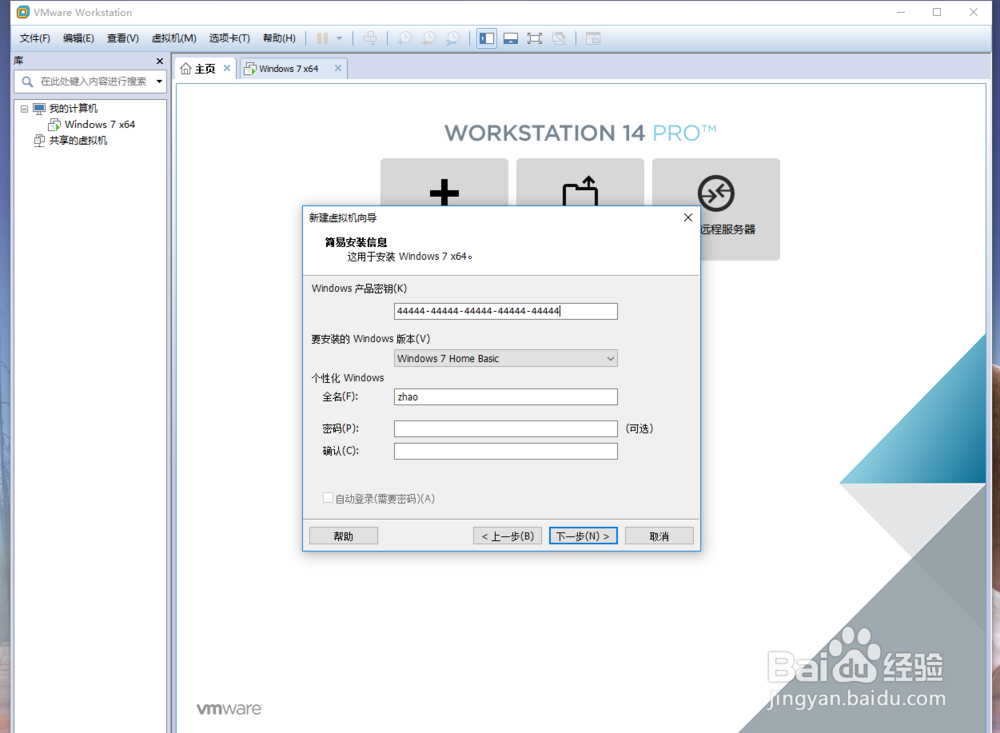The height and width of the screenshot is (733, 1000).
Task: Open the 文件(F) menu
Action: (x=34, y=38)
